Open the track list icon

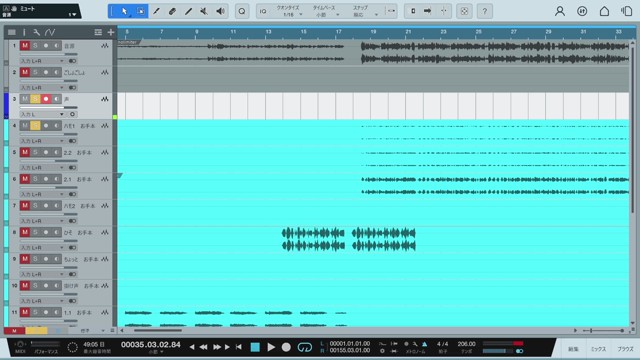tap(12, 32)
